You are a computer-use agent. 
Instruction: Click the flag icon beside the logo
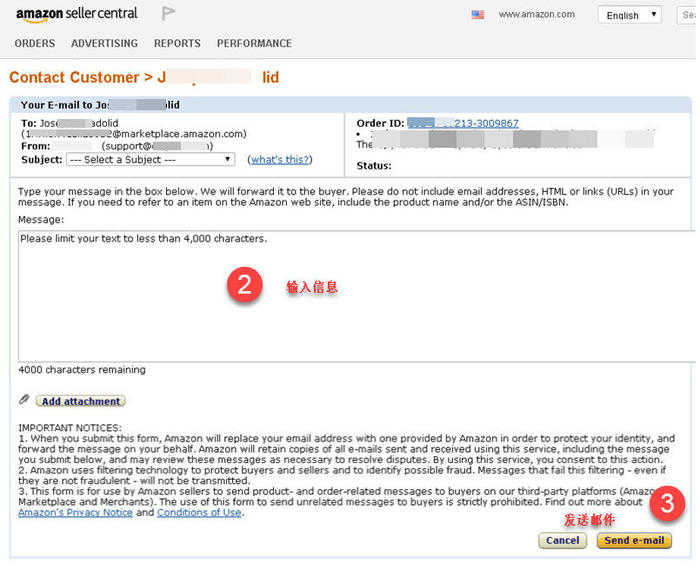(x=168, y=13)
